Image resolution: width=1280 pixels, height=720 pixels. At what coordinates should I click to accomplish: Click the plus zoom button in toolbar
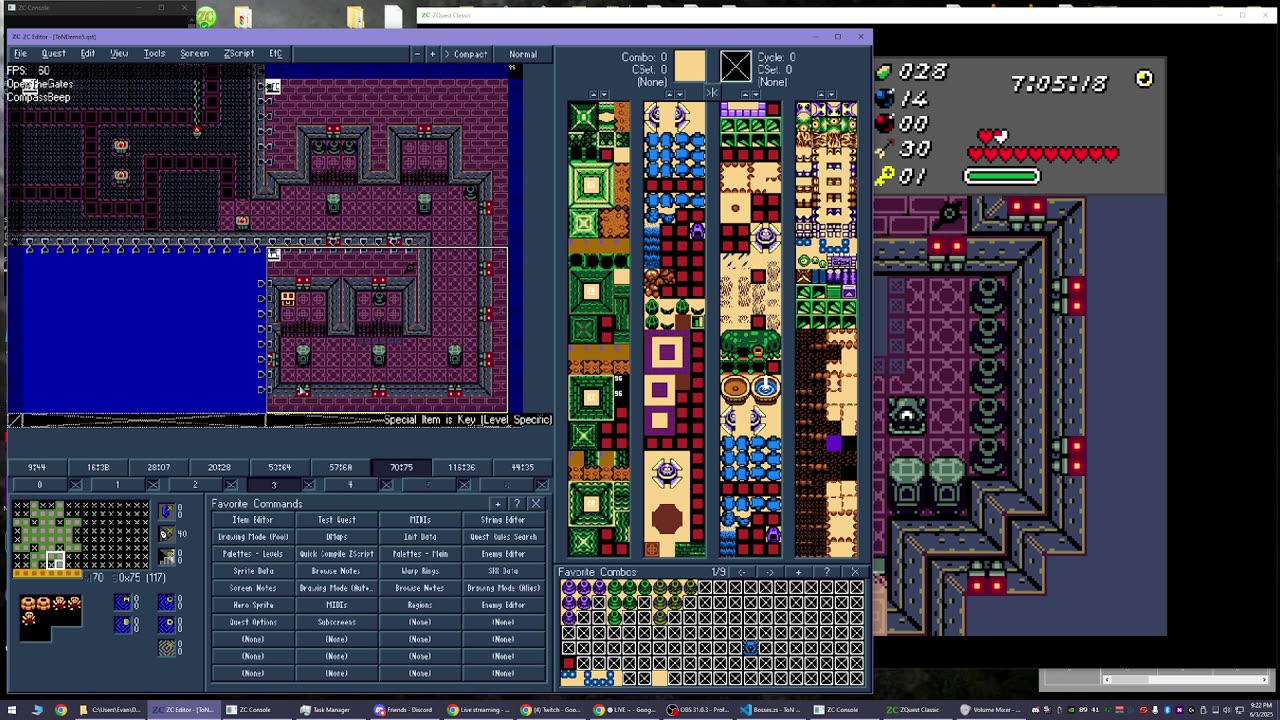(x=432, y=54)
